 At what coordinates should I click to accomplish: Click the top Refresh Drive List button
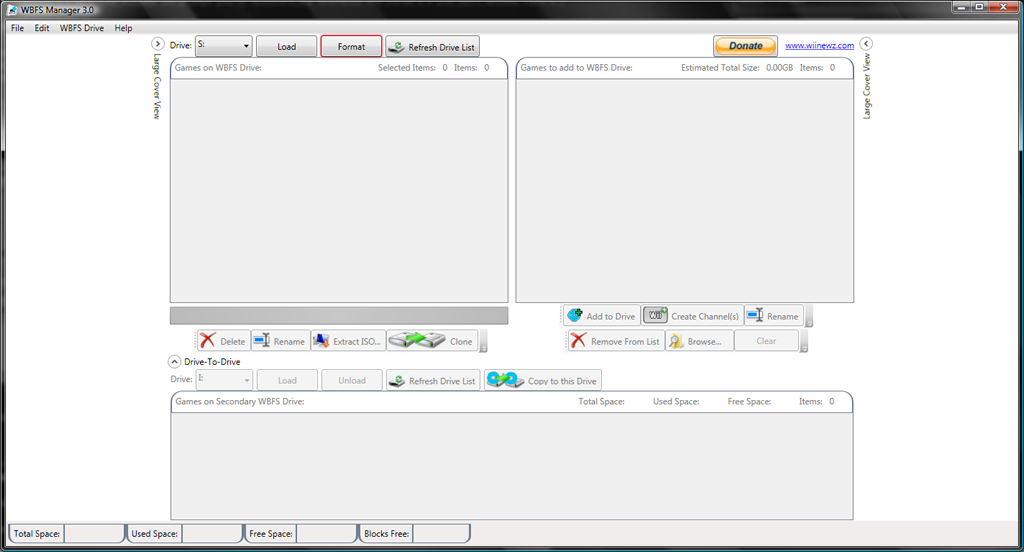(432, 46)
